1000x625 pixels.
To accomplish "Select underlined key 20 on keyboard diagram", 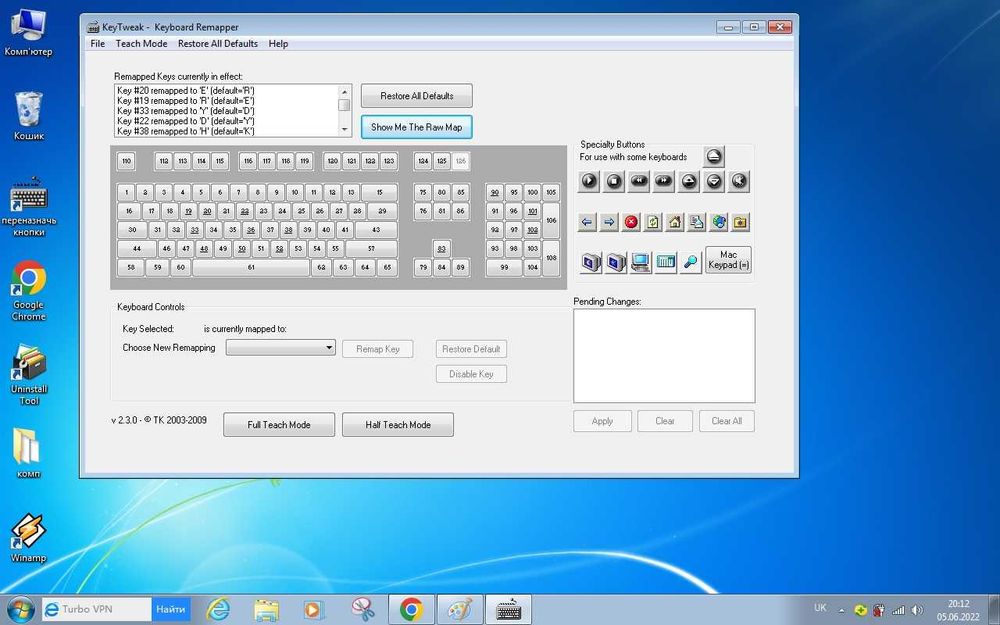I will pyautogui.click(x=207, y=211).
